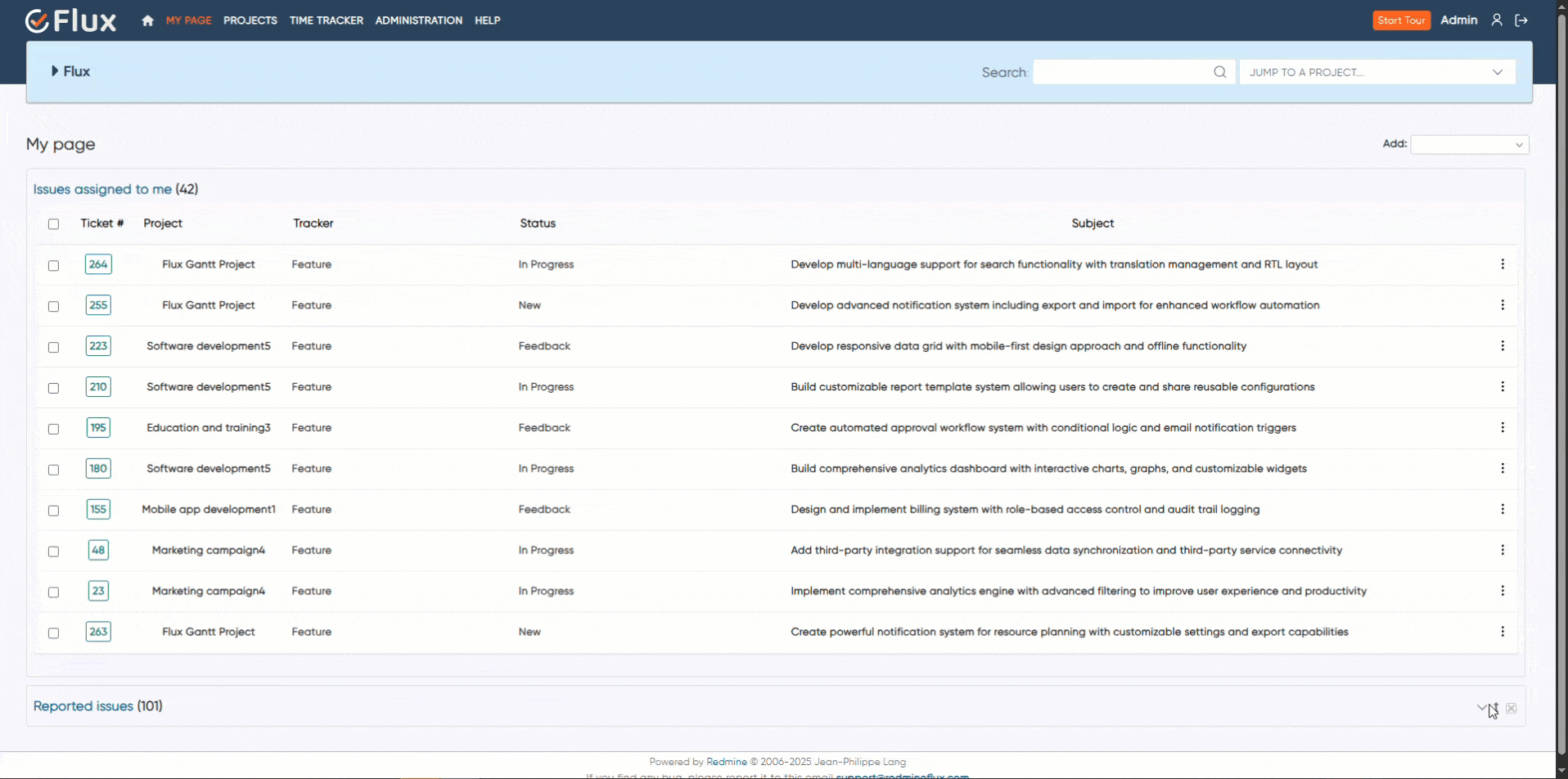
Task: Open the Add block dropdown
Action: [x=1469, y=145]
